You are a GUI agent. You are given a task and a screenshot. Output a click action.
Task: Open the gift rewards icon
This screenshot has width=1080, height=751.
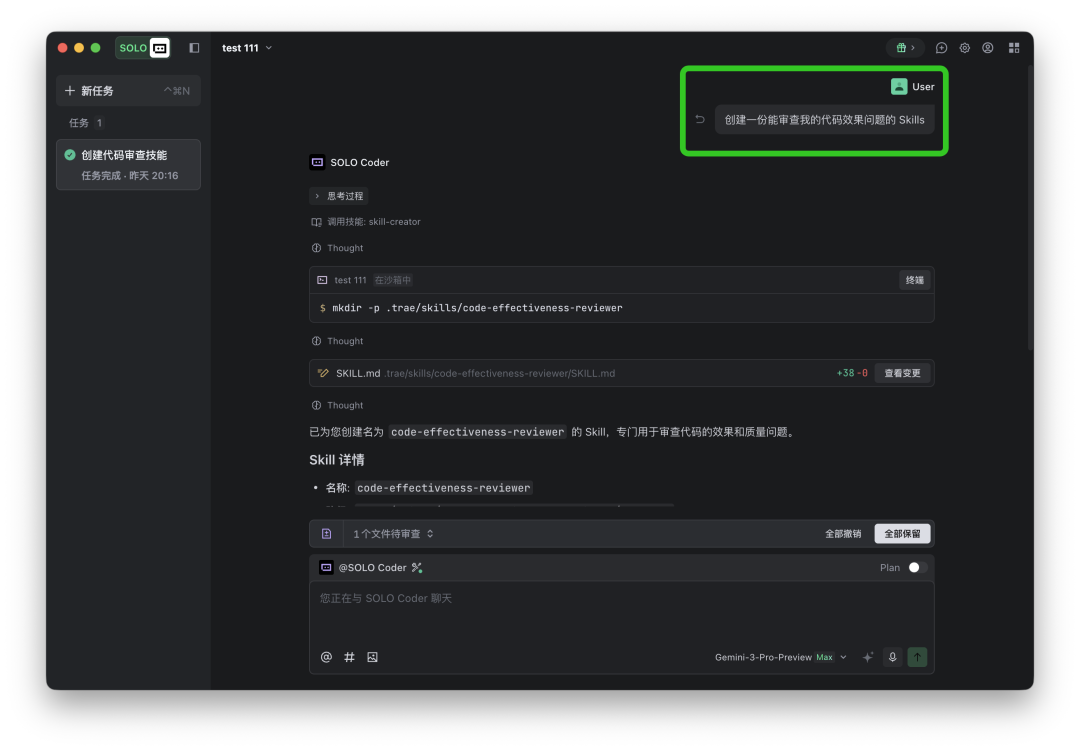tap(905, 48)
